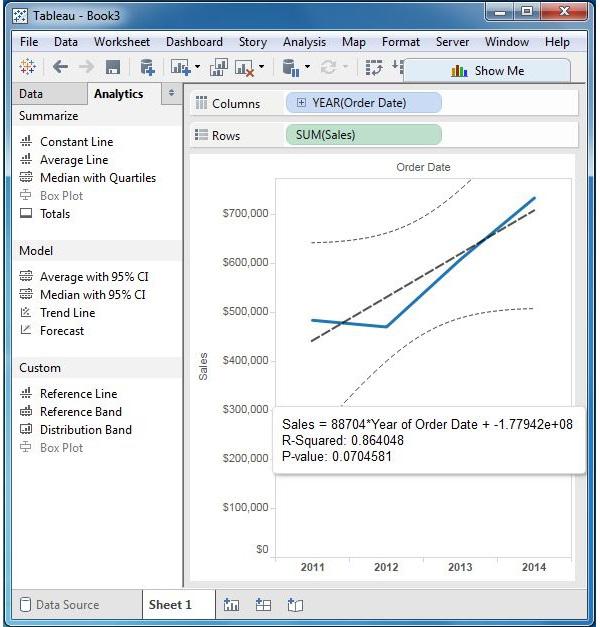Select Box Plot under Custom
600x627 pixels.
click(61, 447)
